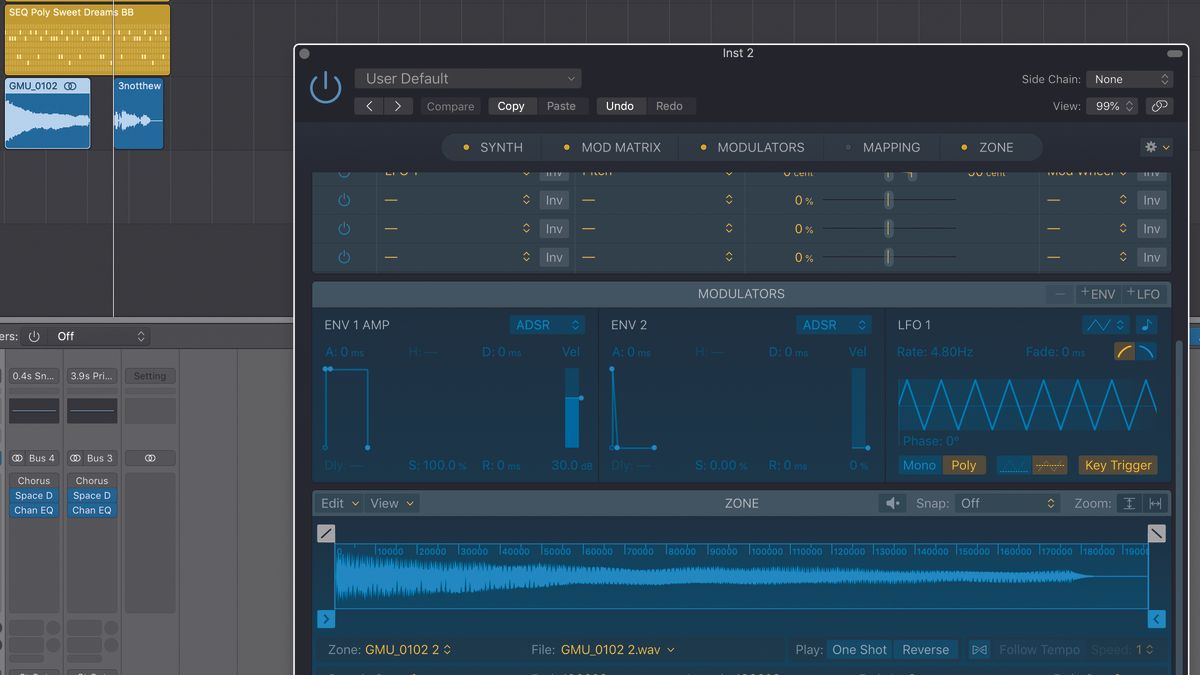This screenshot has height=675, width=1200.
Task: Toggle Reverse playback for the zone
Action: (925, 649)
